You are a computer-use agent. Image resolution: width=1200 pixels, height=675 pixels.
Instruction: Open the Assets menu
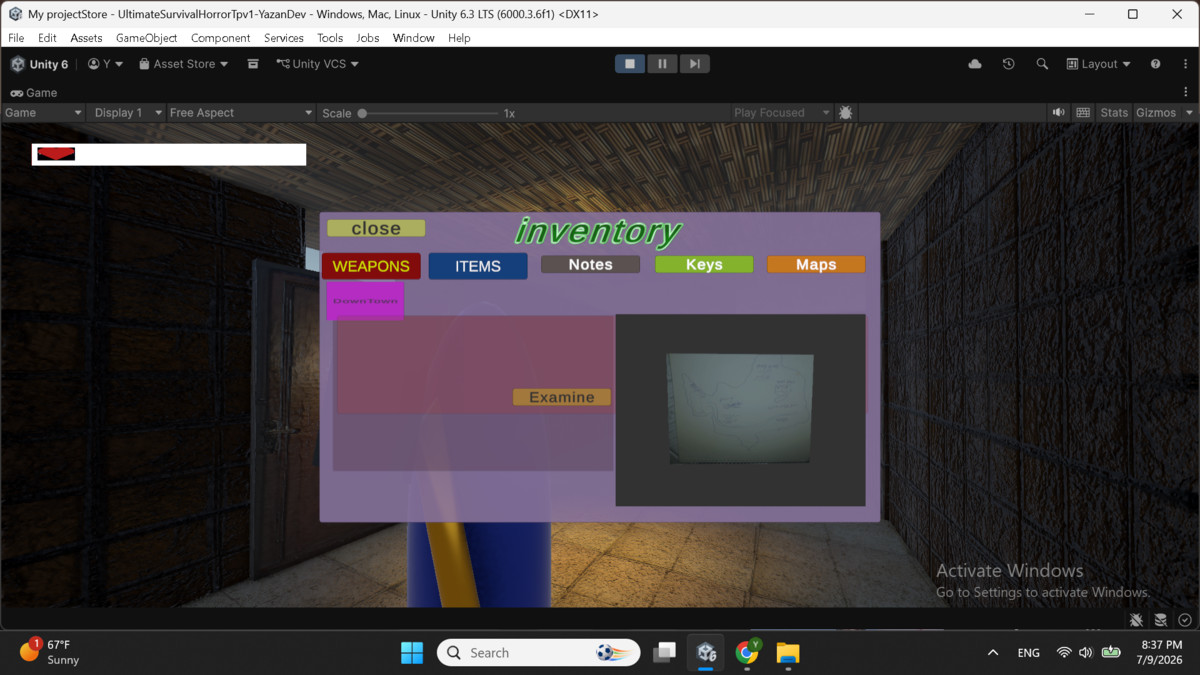86,38
